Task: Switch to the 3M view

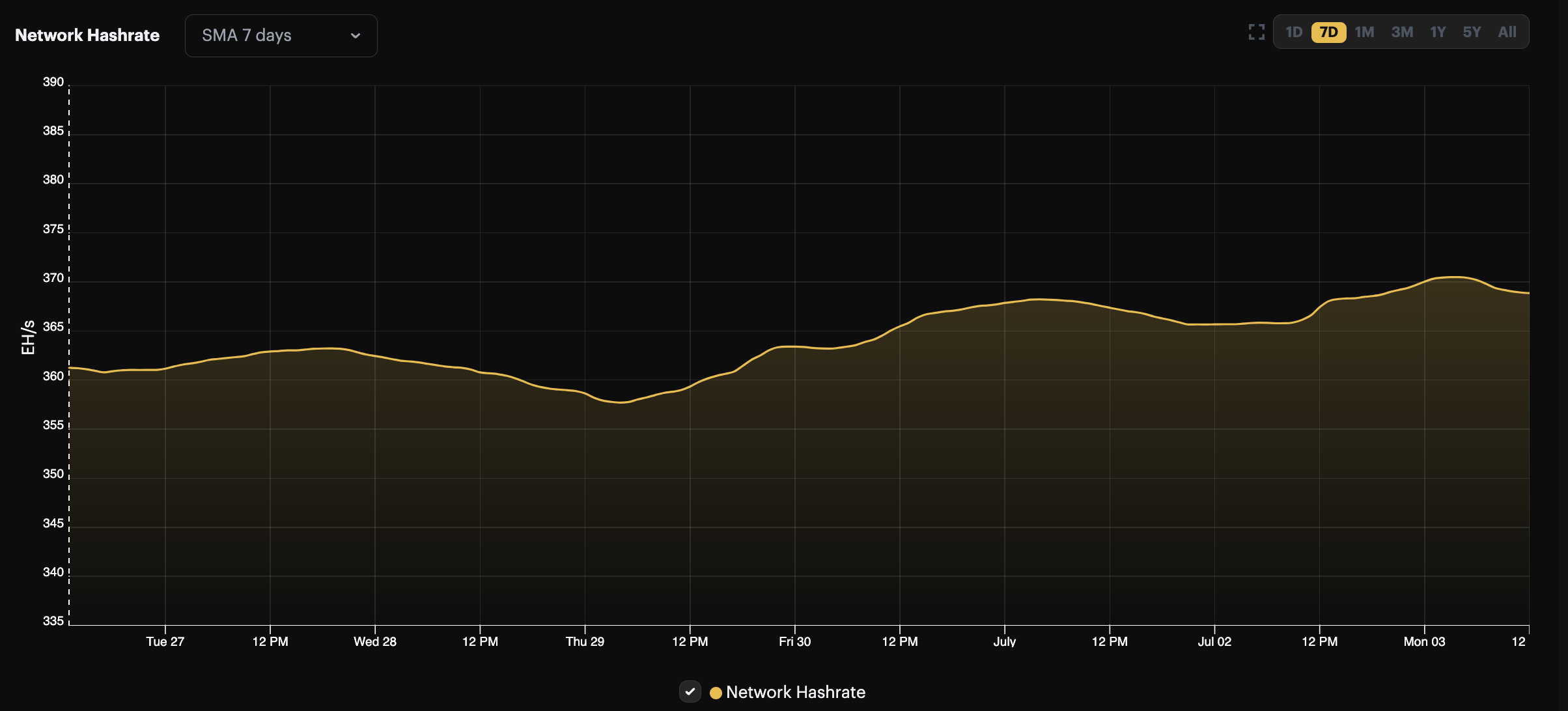Action: (x=1403, y=31)
